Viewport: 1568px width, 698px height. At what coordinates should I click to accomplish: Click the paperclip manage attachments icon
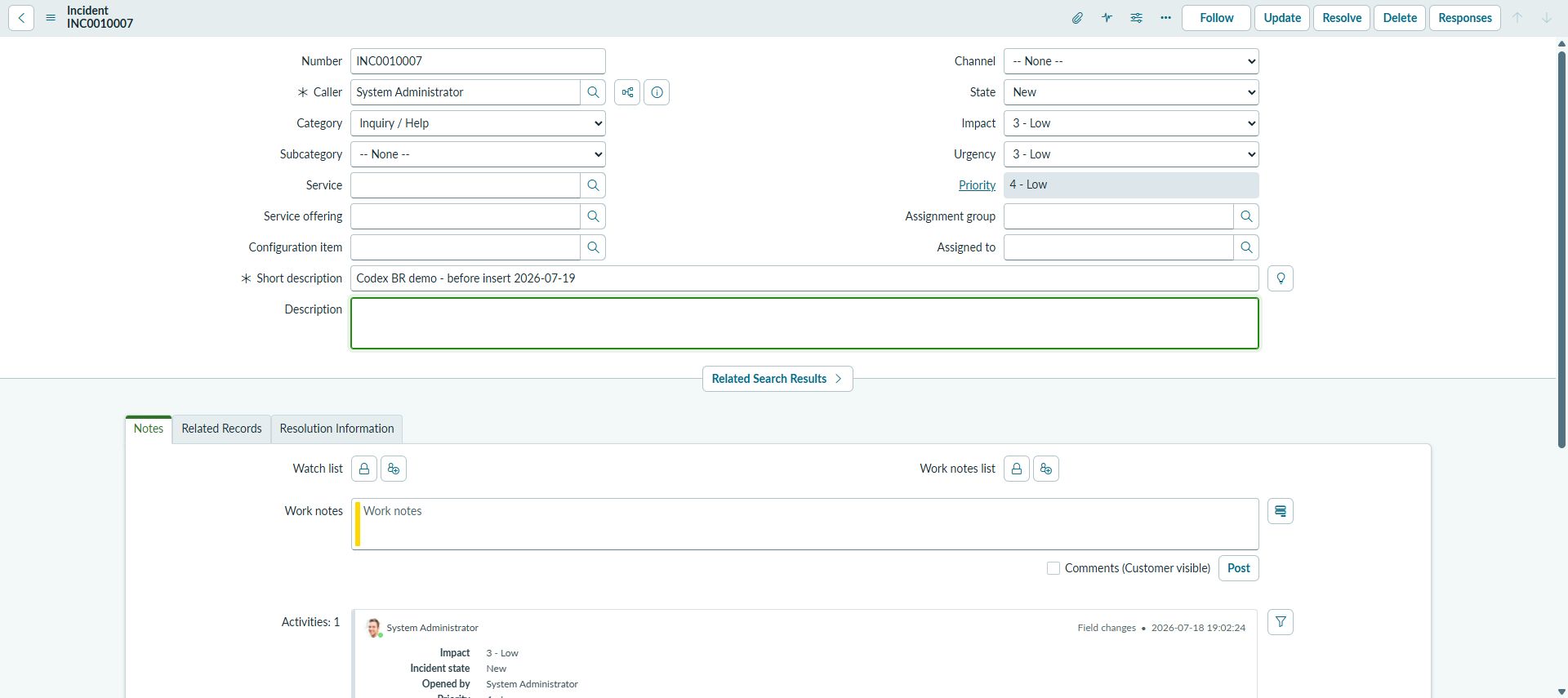click(1077, 18)
